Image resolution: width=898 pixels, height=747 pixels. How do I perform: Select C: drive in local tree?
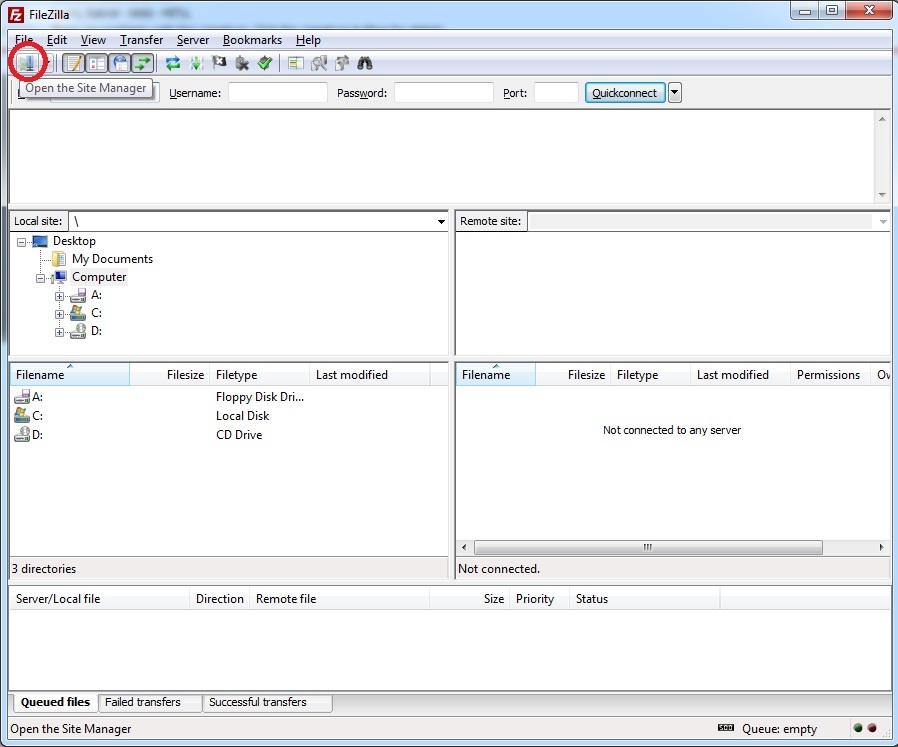click(x=96, y=313)
